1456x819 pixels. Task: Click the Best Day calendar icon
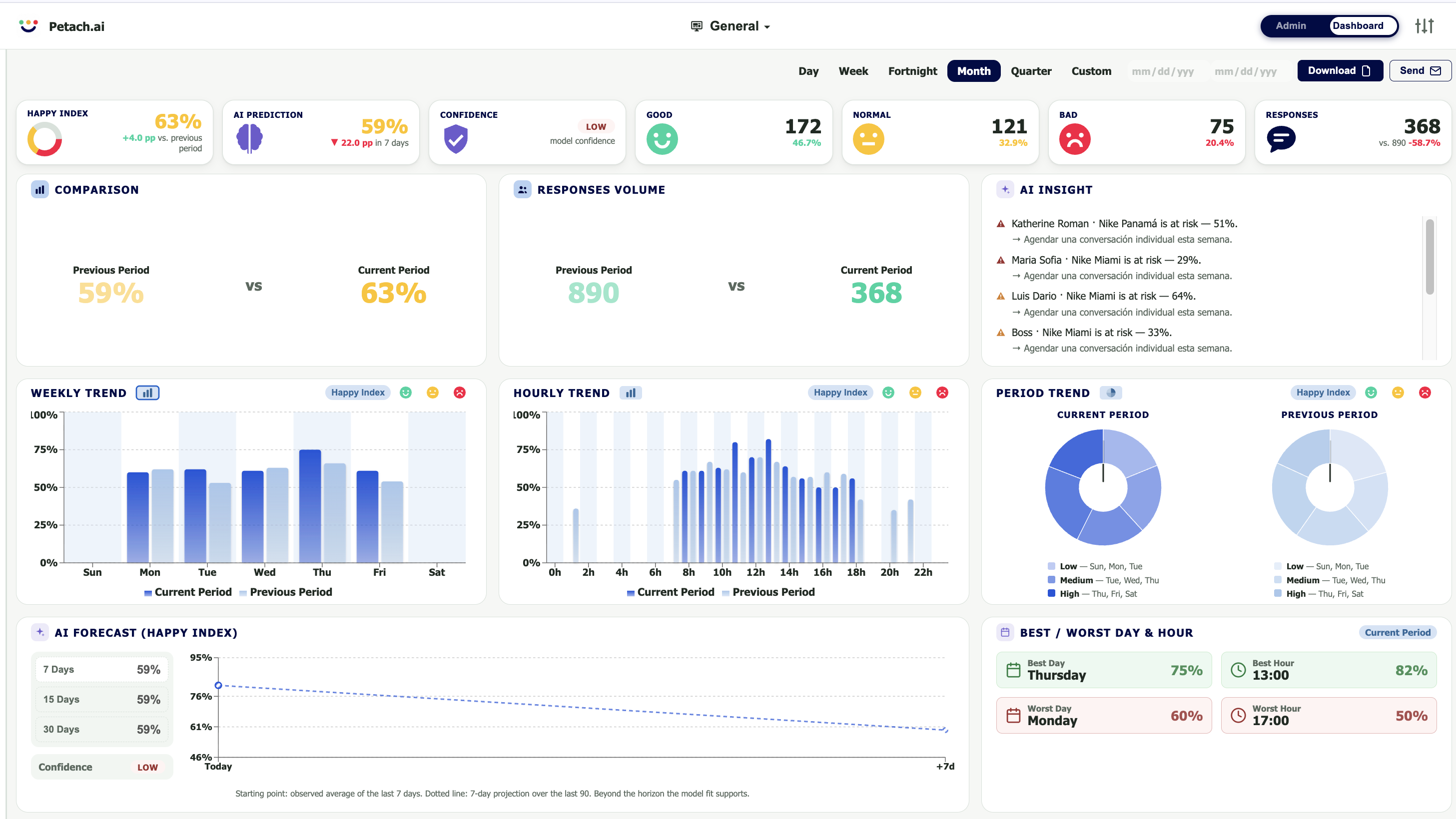1013,670
